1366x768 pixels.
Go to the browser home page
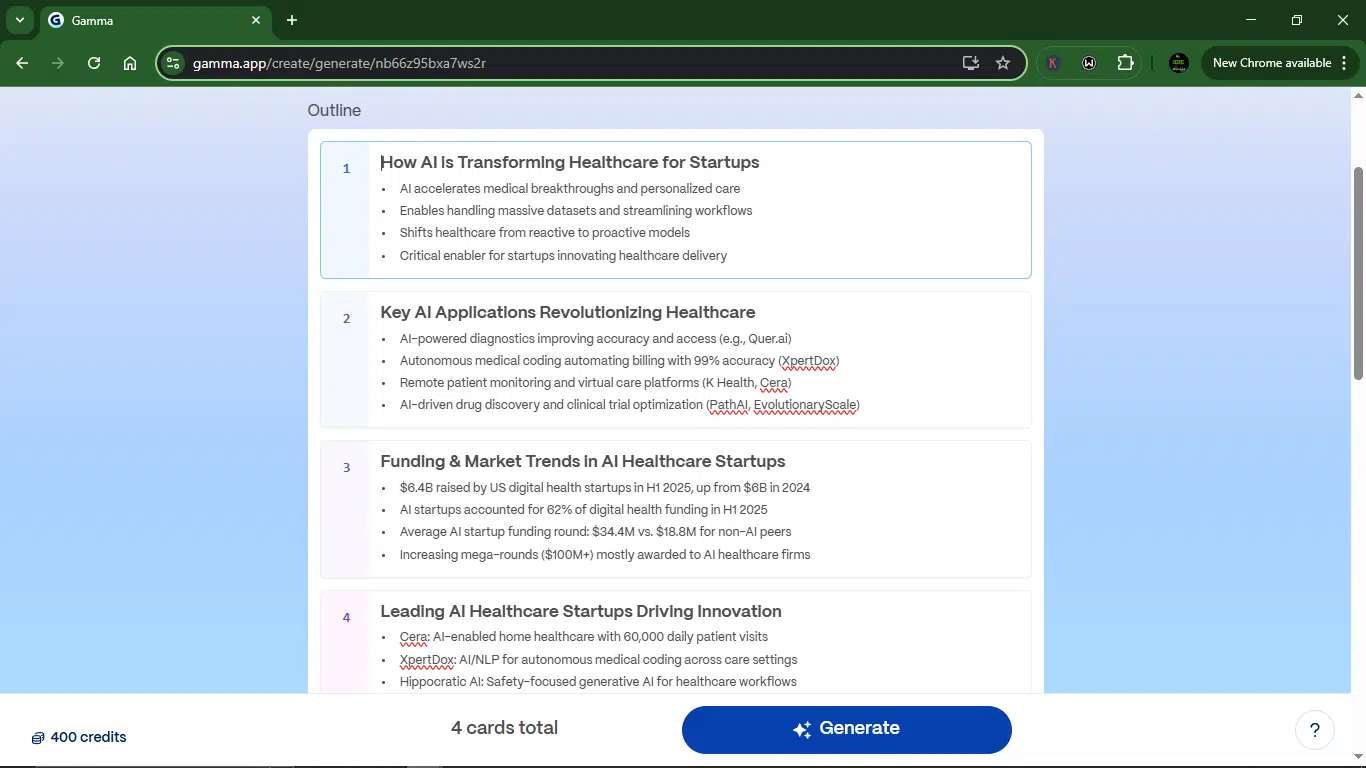(130, 63)
